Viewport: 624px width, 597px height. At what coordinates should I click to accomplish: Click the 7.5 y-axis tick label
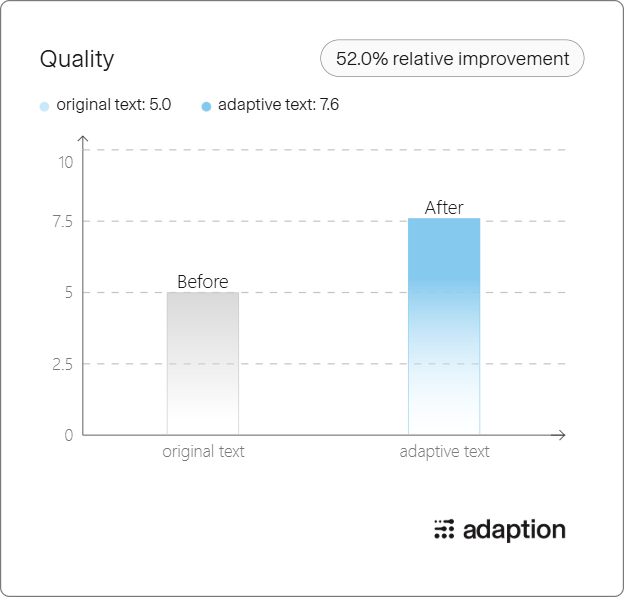tap(63, 222)
